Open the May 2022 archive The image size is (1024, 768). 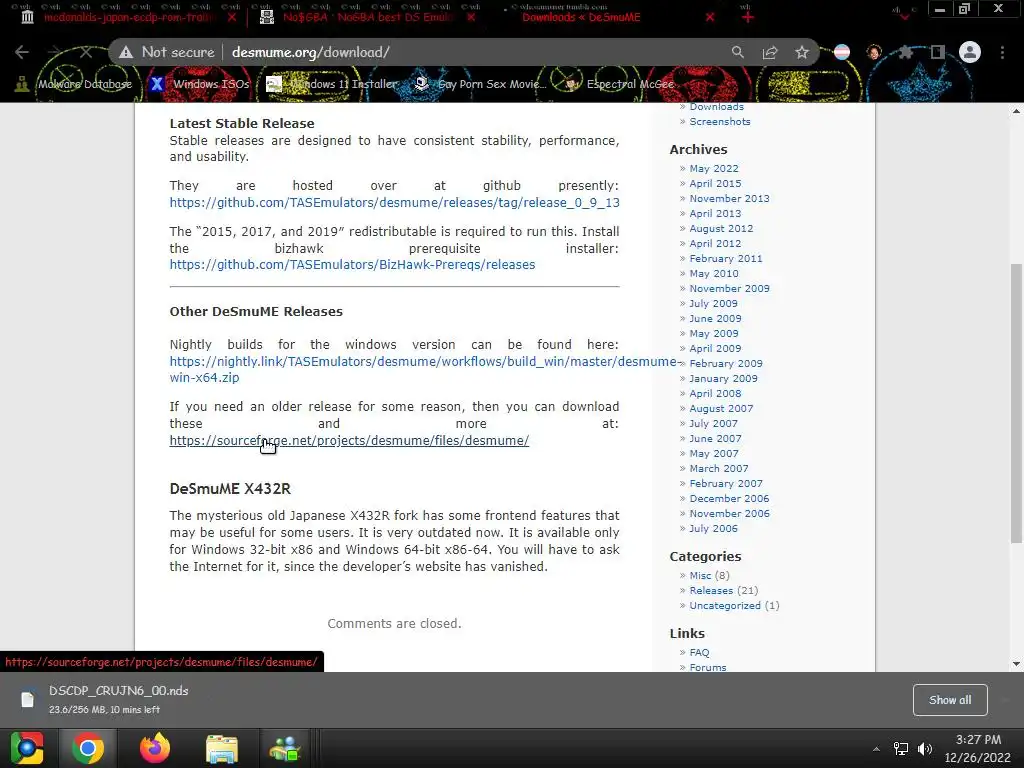(x=714, y=168)
